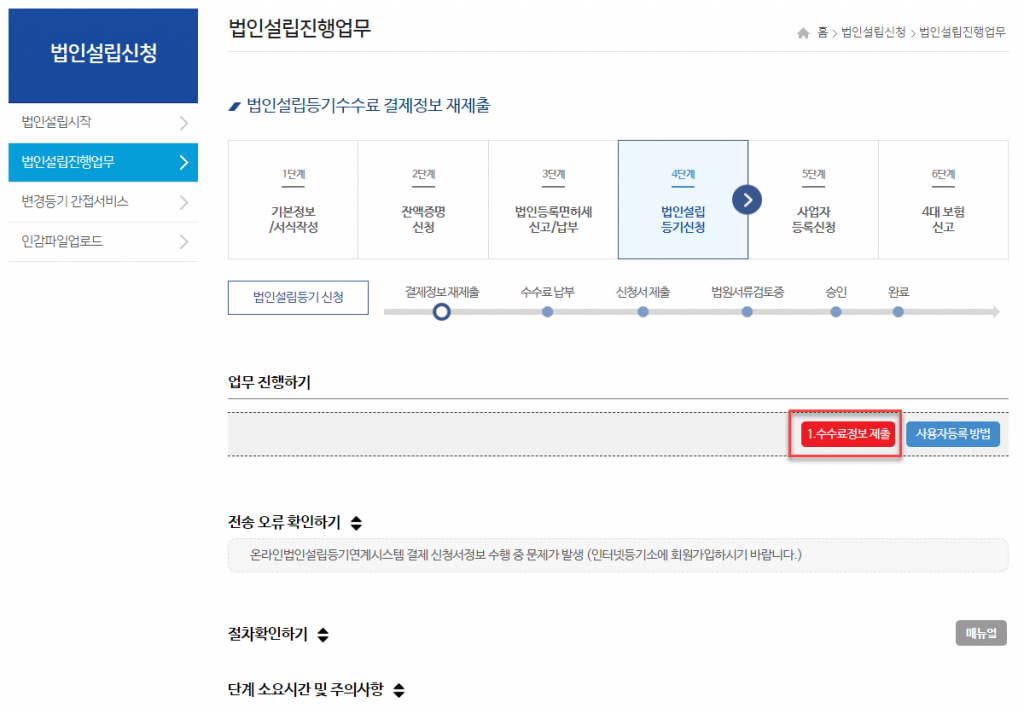
Task: Select 6단계 4대 보험 신고 step
Action: [x=943, y=200]
